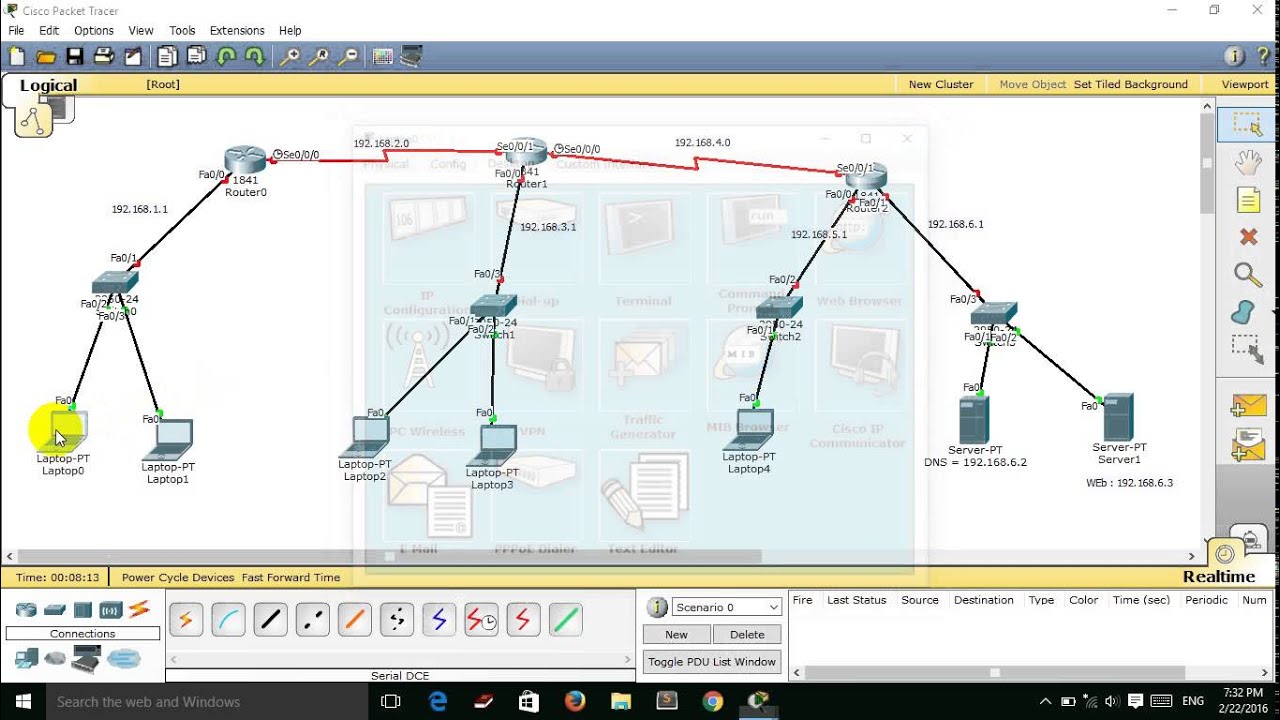Click the Paste toolbar icon
The height and width of the screenshot is (720, 1280).
(196, 57)
